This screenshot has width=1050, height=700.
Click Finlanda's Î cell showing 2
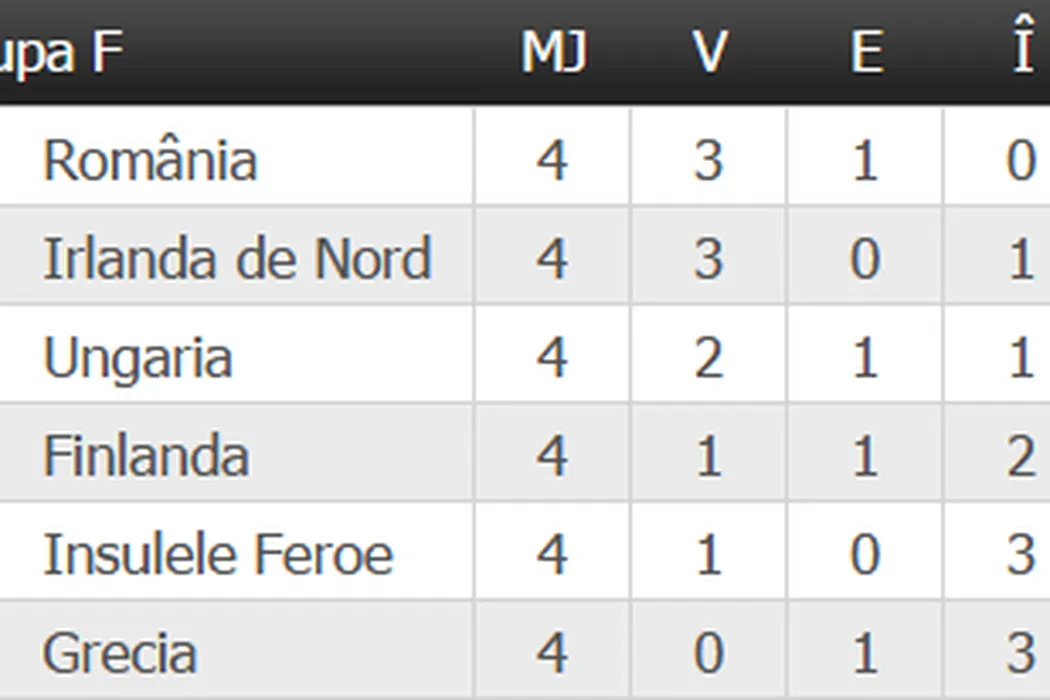(x=1020, y=456)
